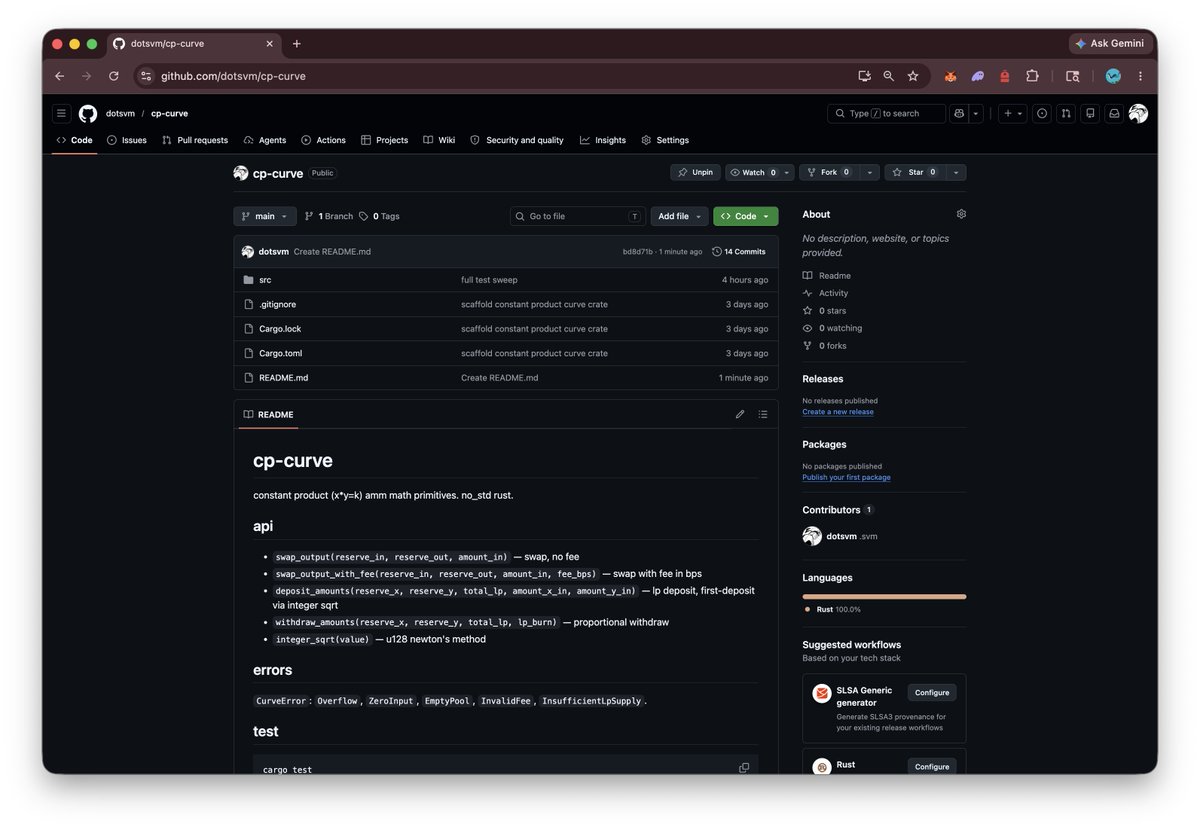Open the Phantom ghost extension
This screenshot has width=1200, height=830.
point(978,76)
